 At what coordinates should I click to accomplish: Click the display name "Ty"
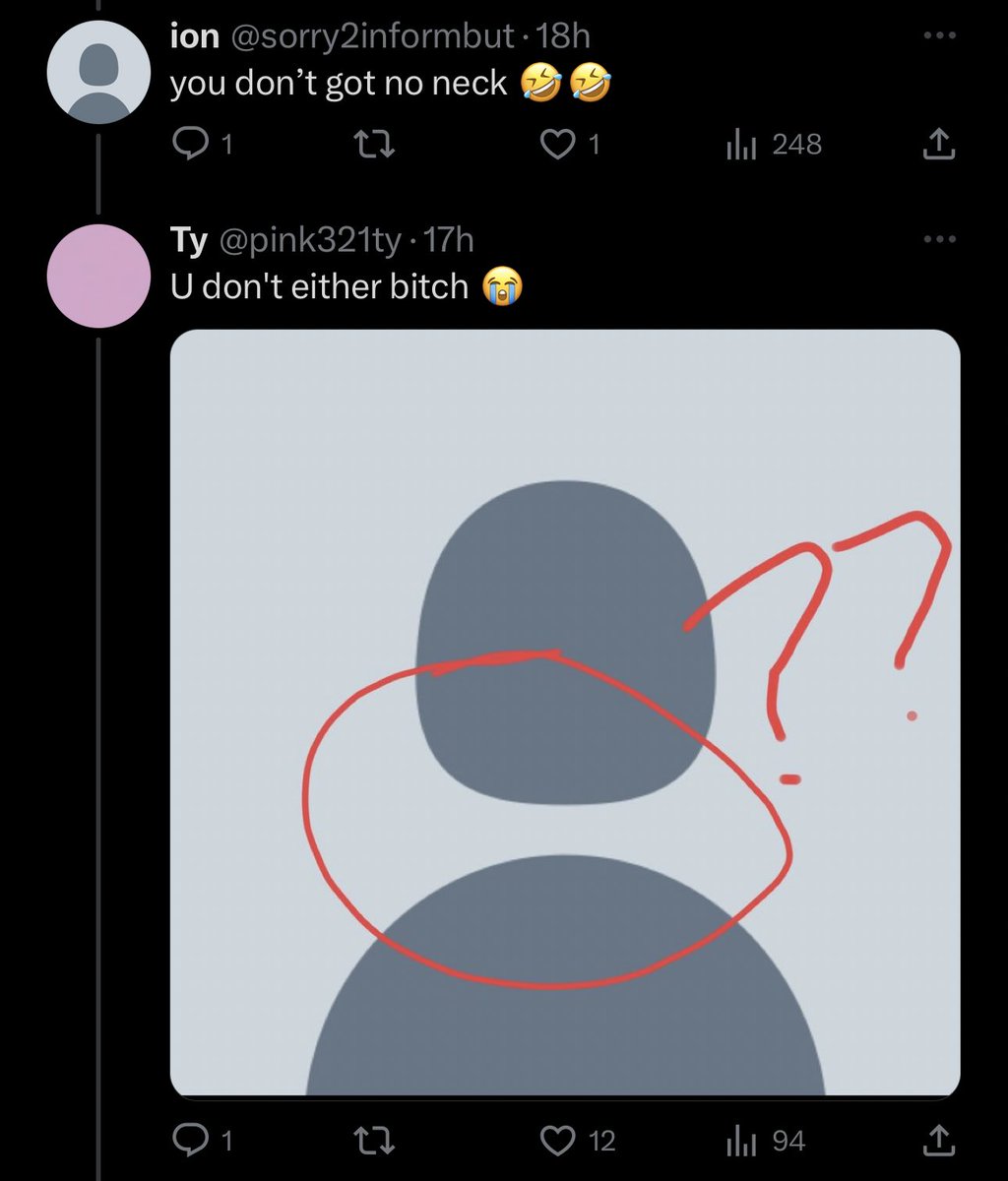pyautogui.click(x=187, y=239)
